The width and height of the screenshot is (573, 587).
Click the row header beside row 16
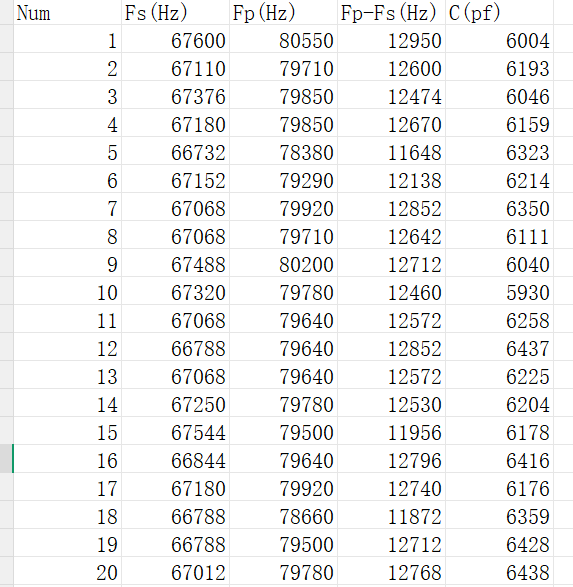(6, 459)
